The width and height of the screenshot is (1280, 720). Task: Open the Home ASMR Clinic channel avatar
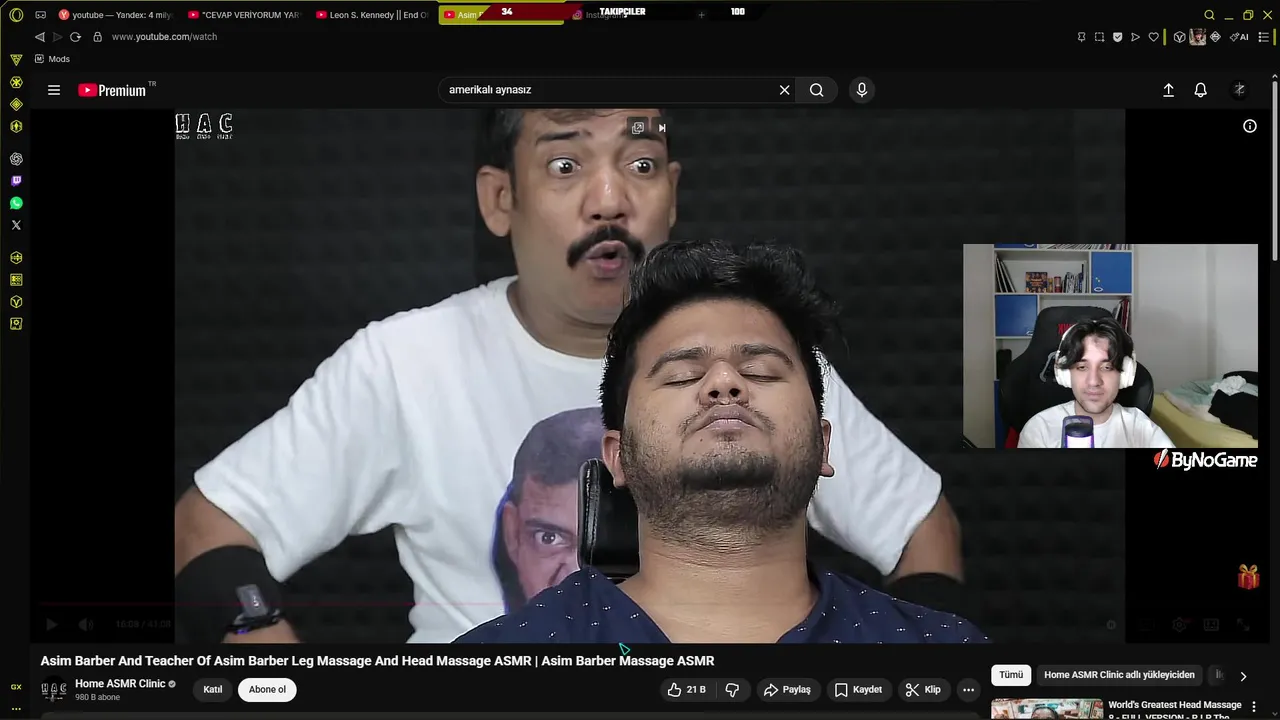click(x=53, y=690)
